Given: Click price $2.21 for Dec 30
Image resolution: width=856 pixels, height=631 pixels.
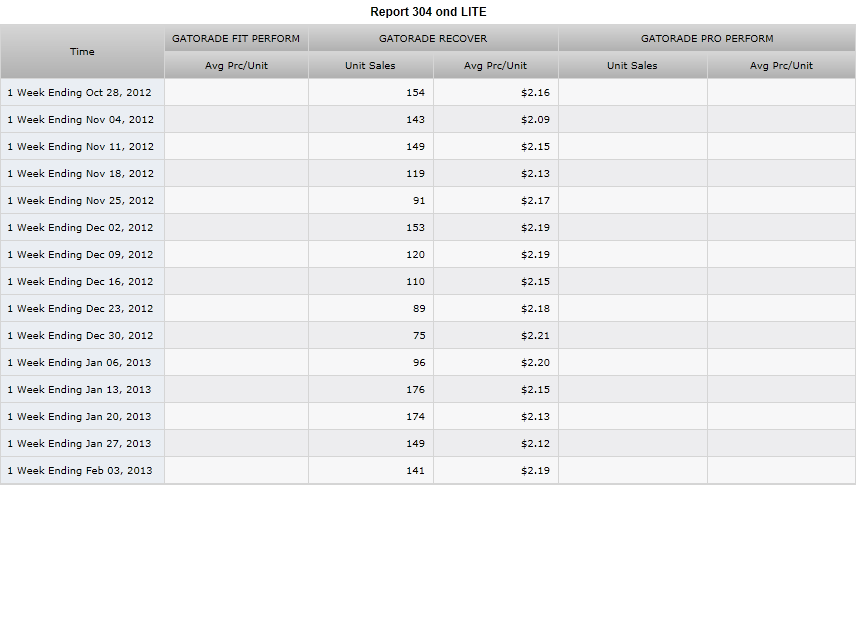Looking at the screenshot, I should tap(535, 336).
